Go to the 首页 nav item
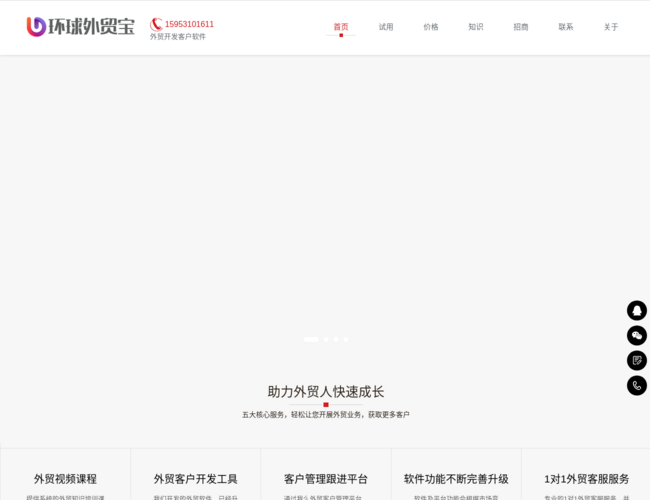 [x=341, y=27]
